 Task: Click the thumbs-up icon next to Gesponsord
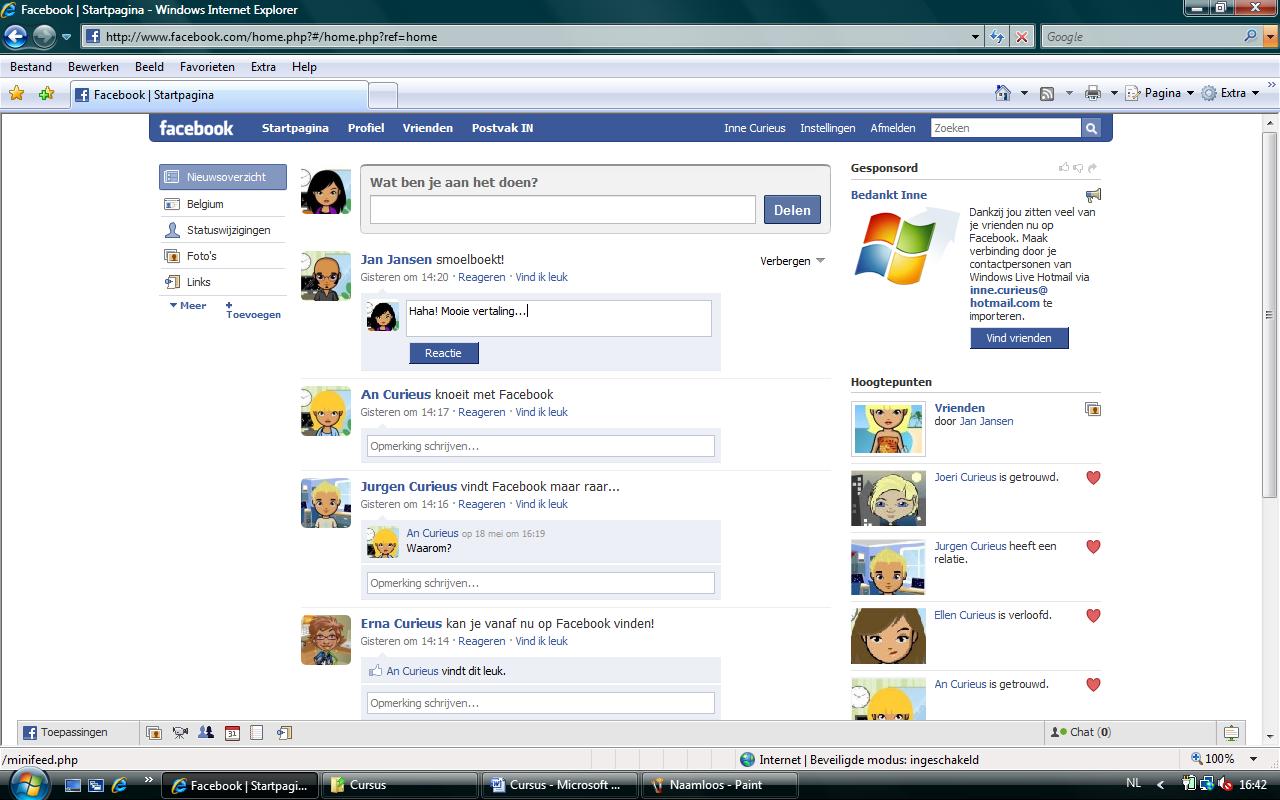tap(1064, 168)
